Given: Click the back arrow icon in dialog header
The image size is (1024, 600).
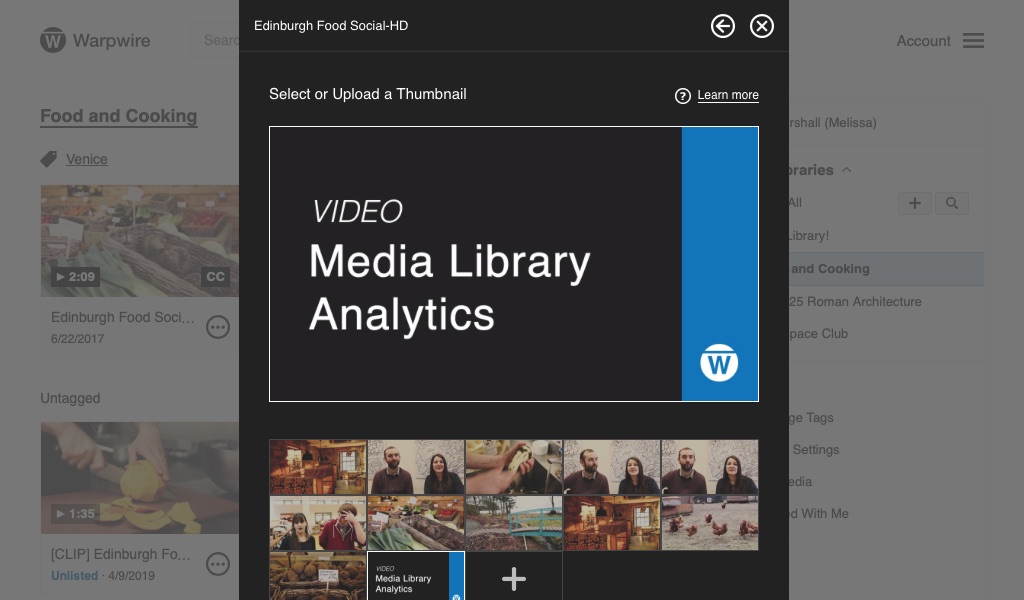Looking at the screenshot, I should click(x=722, y=26).
